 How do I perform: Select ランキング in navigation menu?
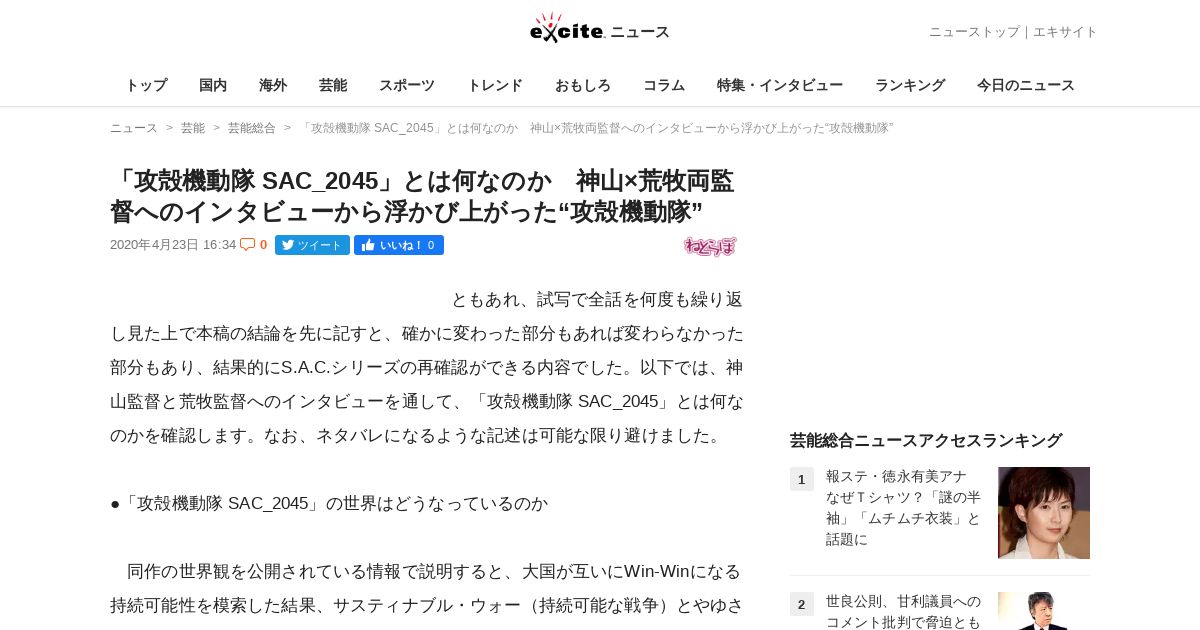point(910,85)
